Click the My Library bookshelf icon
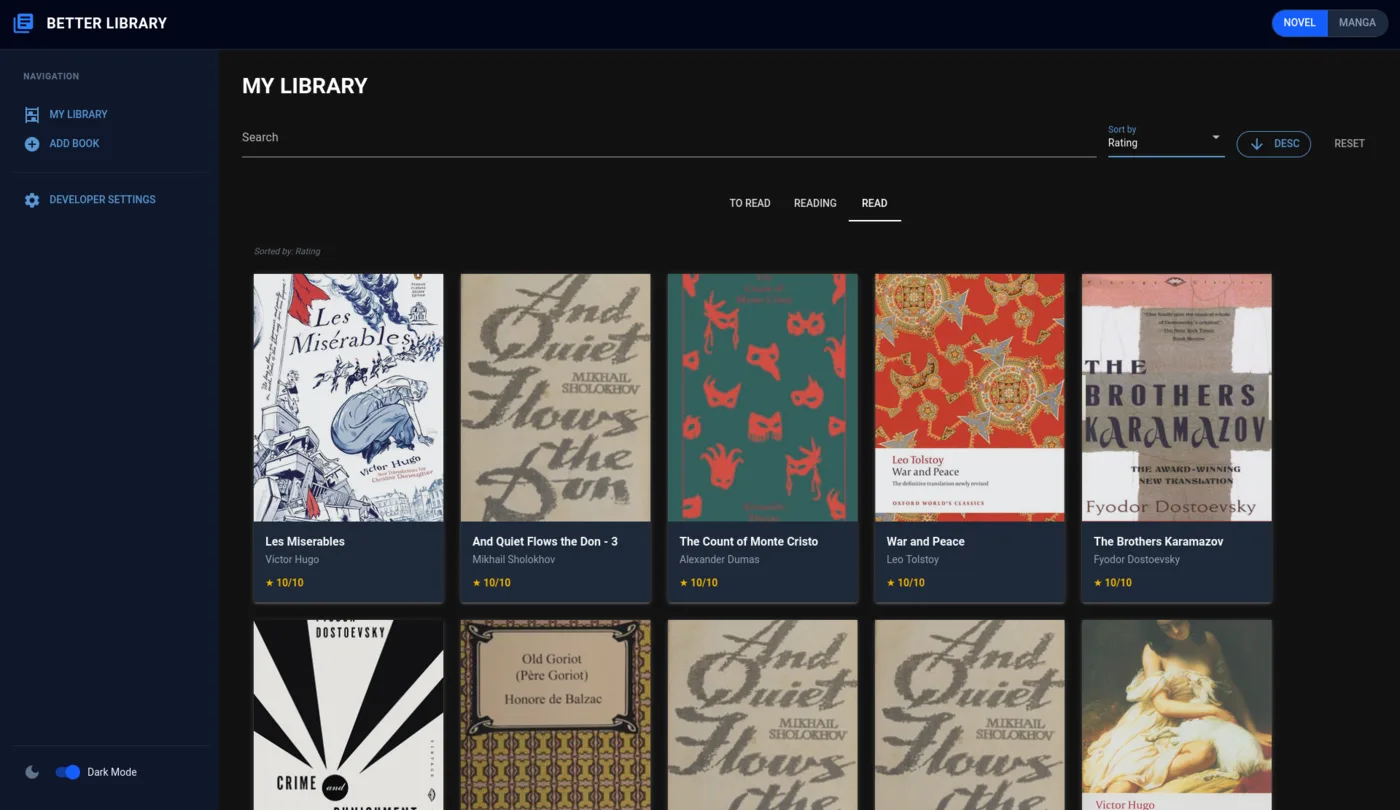Image resolution: width=1400 pixels, height=810 pixels. [32, 115]
